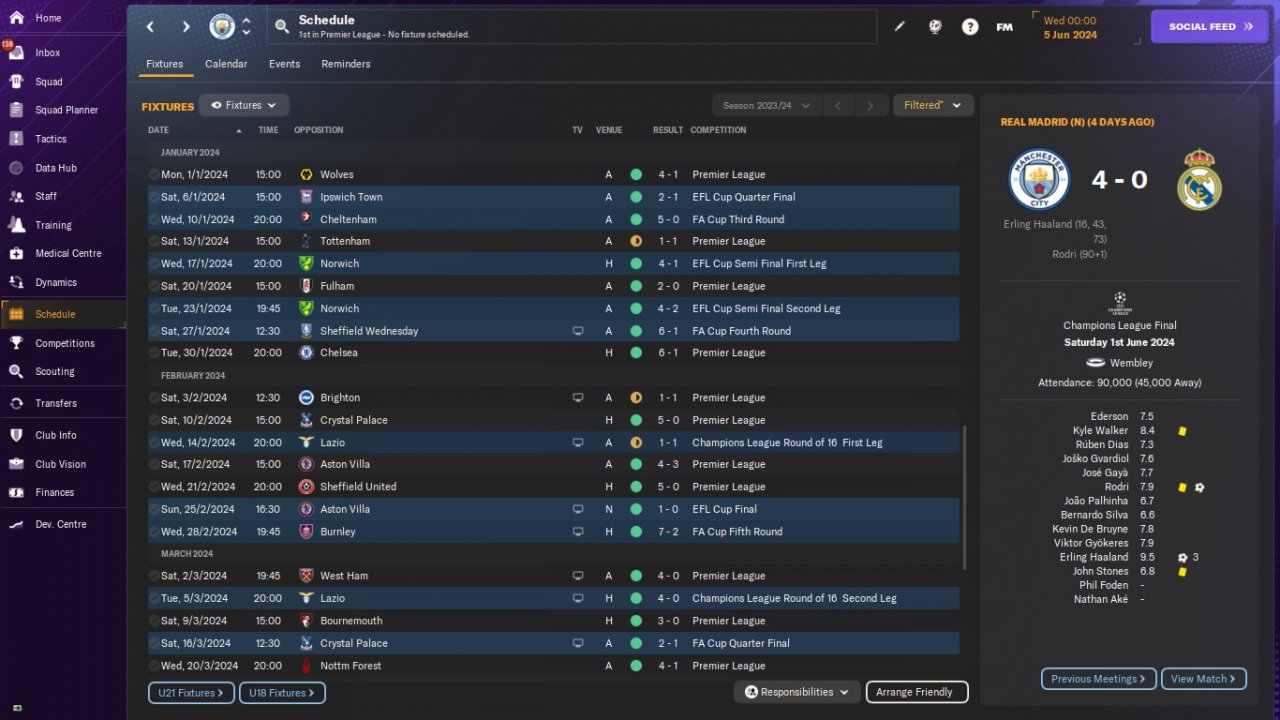The image size is (1280, 720).
Task: Click the Club Info shield icon
Action: (16, 435)
